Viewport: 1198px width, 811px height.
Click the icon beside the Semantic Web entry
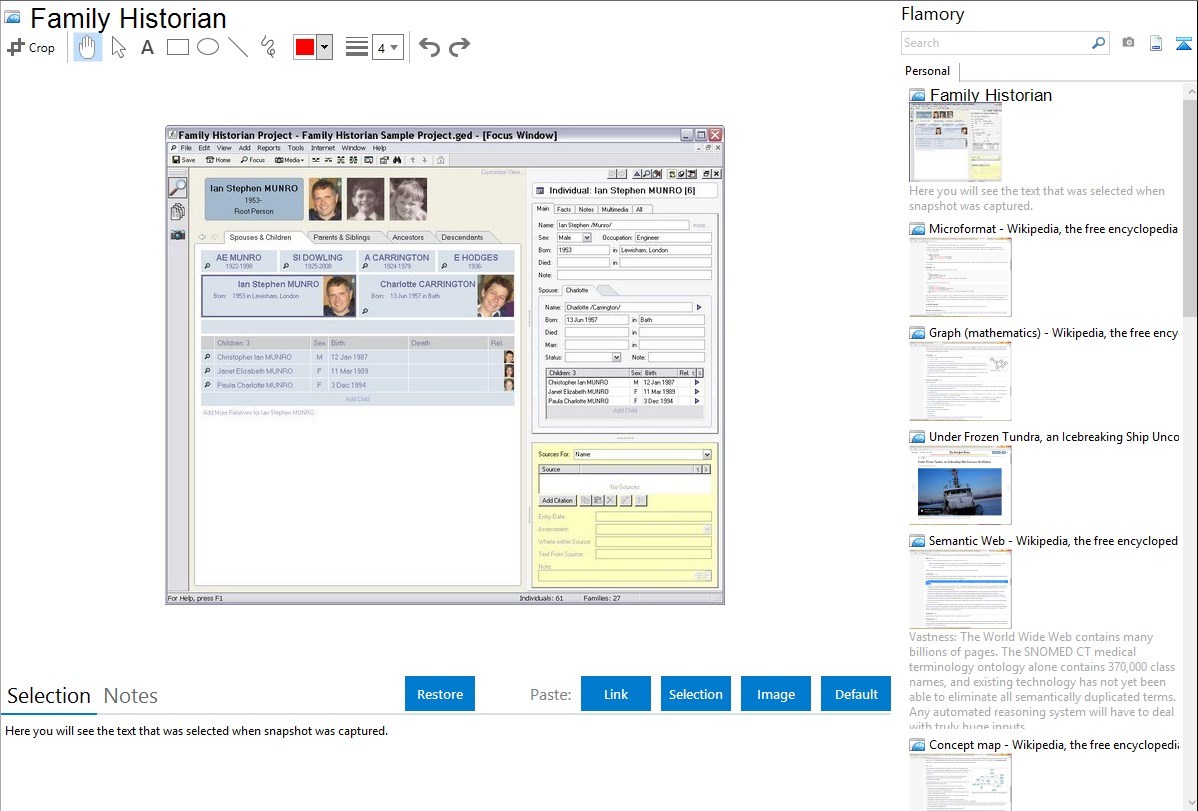(x=917, y=541)
